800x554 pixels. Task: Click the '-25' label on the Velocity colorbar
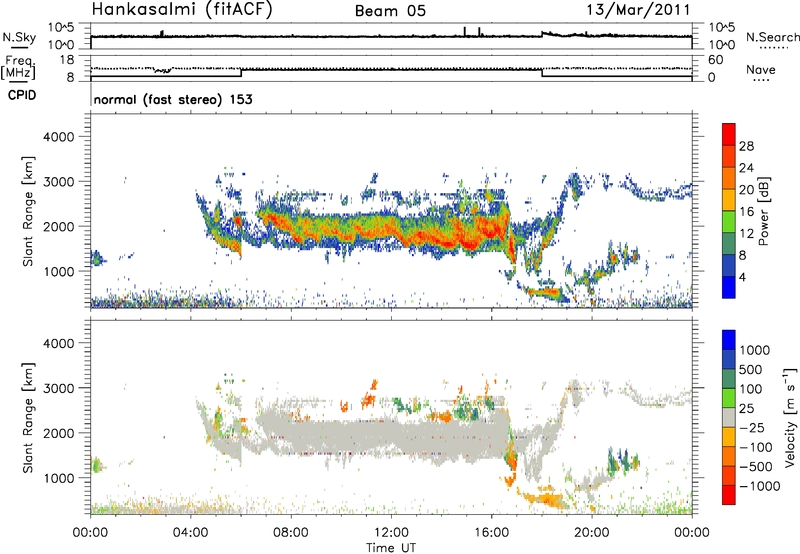pyautogui.click(x=752, y=427)
